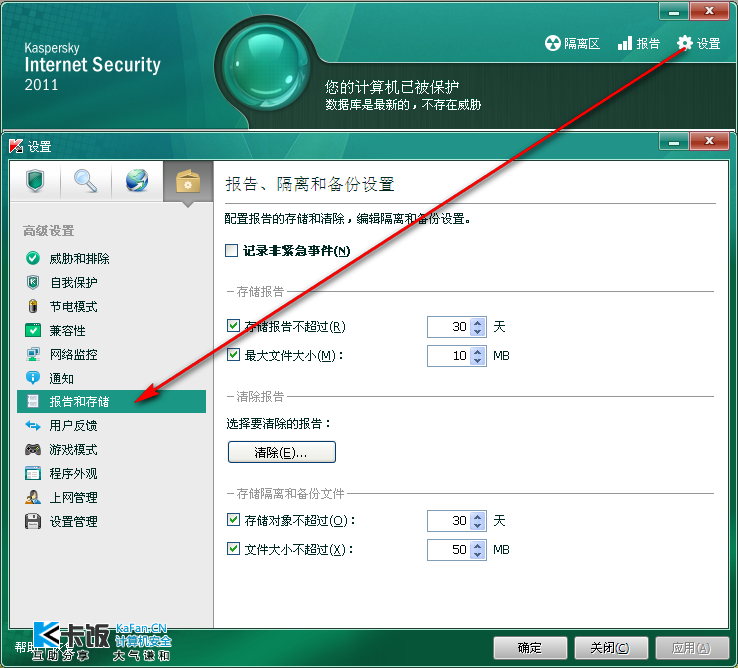Image resolution: width=738 pixels, height=668 pixels.
Task: Open 节电模式 settings
Action: (112, 306)
